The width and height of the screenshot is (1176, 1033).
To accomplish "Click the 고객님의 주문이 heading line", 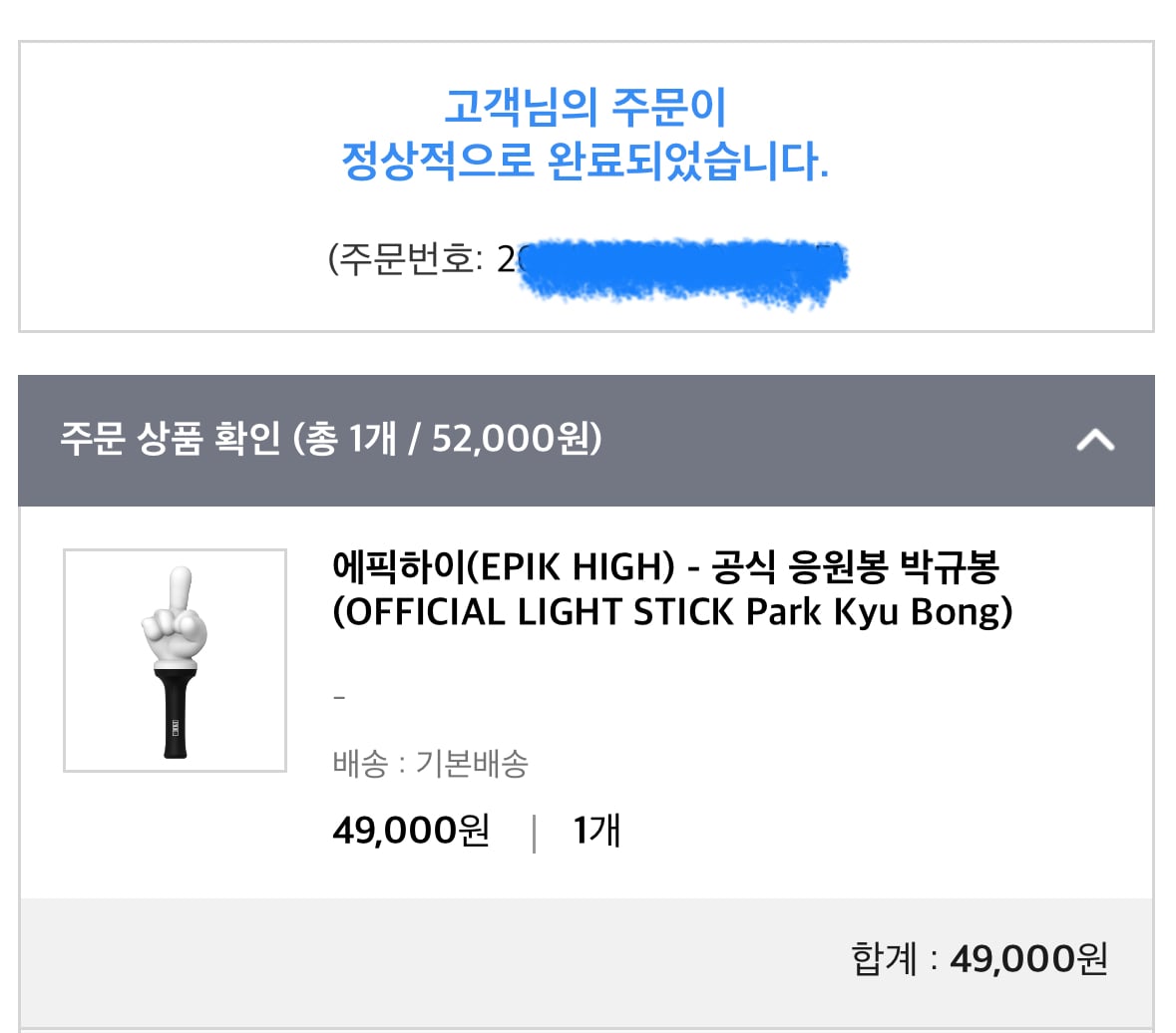I will (x=586, y=107).
